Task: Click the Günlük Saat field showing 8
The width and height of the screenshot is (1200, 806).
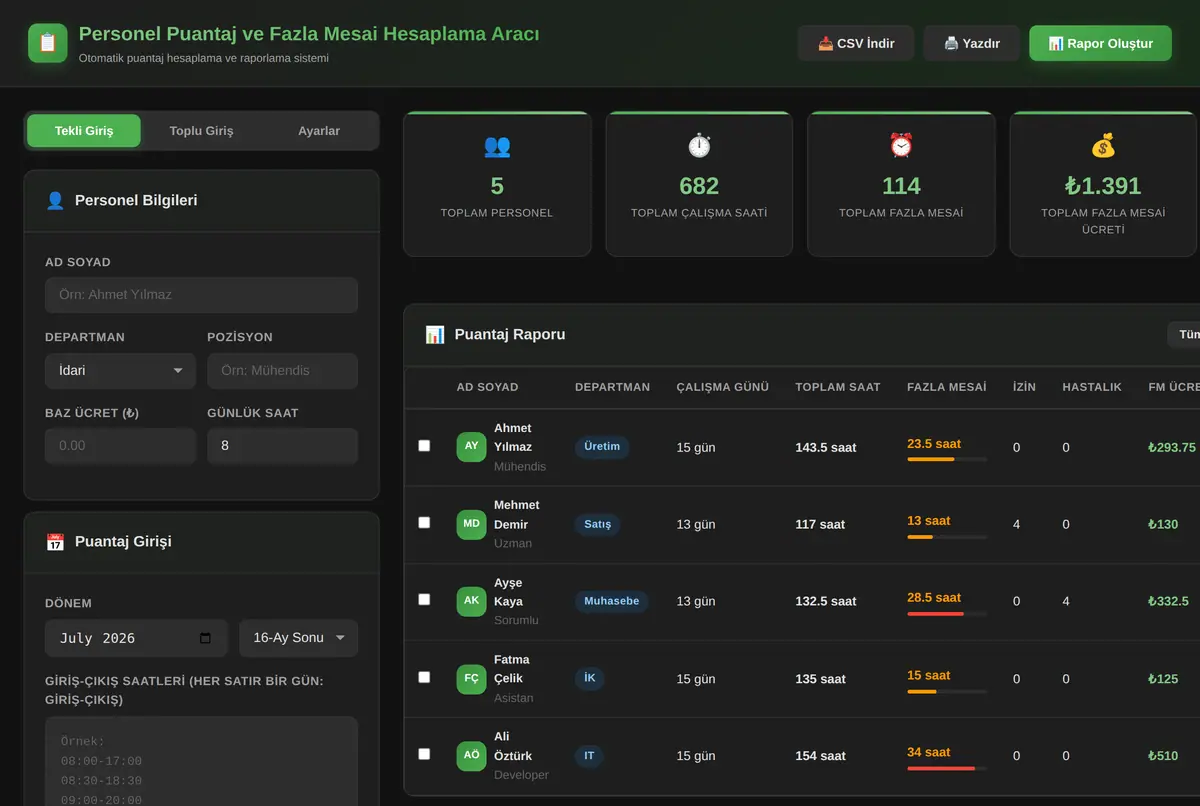Action: [282, 446]
